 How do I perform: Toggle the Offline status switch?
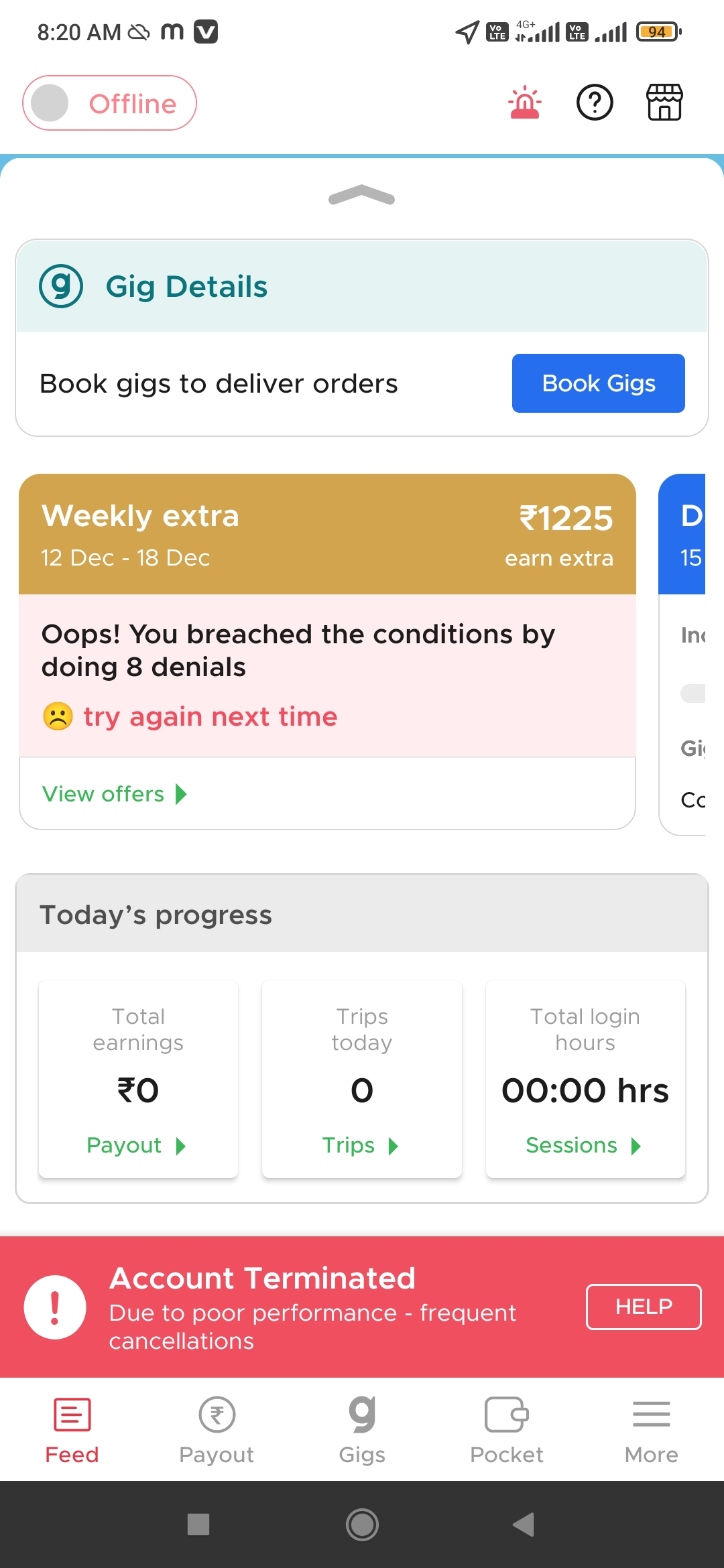pos(109,103)
